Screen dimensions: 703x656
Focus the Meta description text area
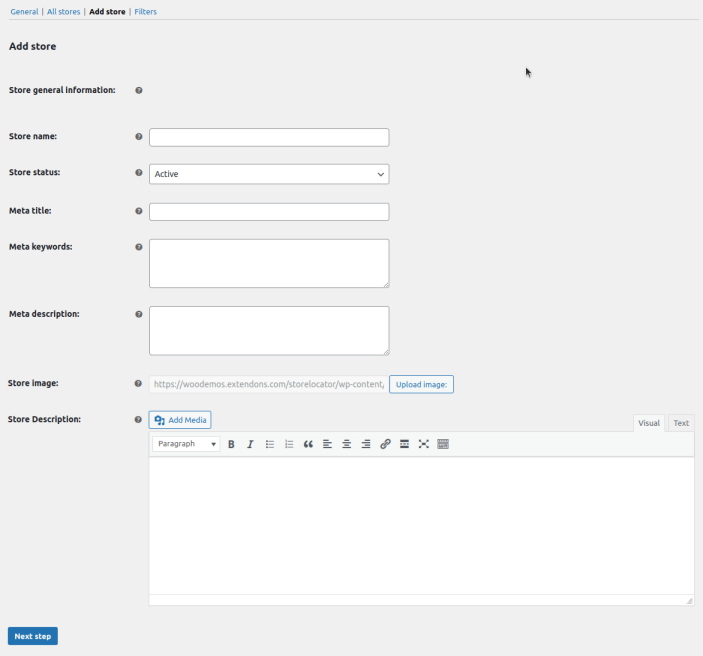pyautogui.click(x=269, y=330)
